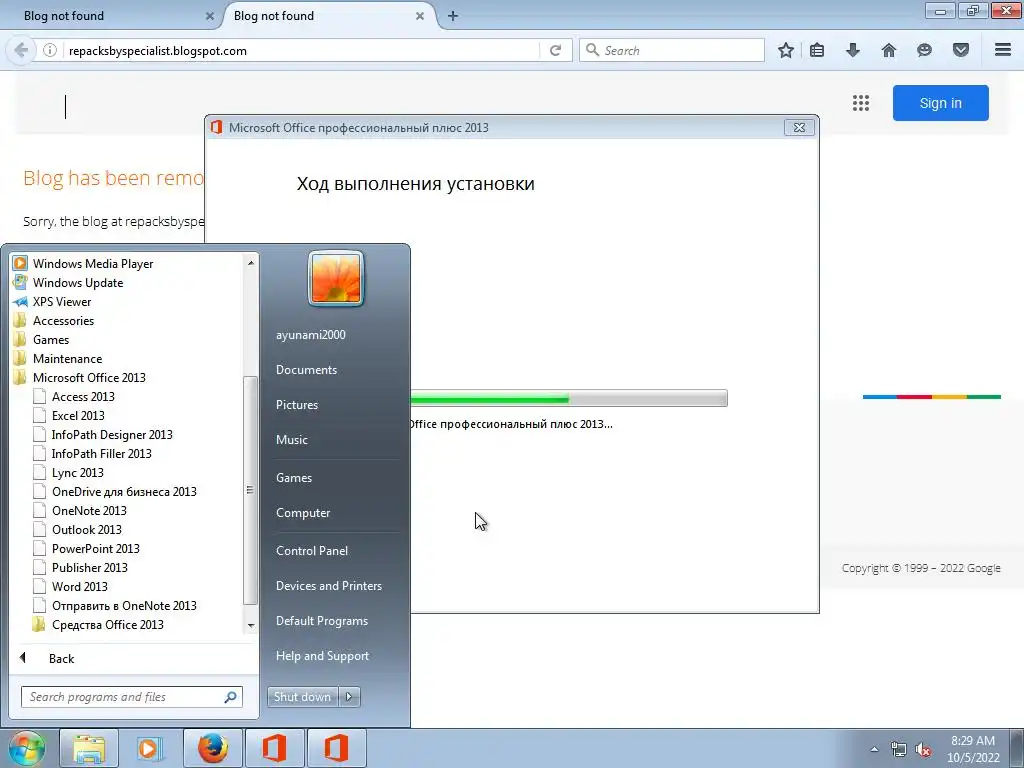Open the Firefox hamburger menu
The width and height of the screenshot is (1024, 768).
click(1003, 50)
